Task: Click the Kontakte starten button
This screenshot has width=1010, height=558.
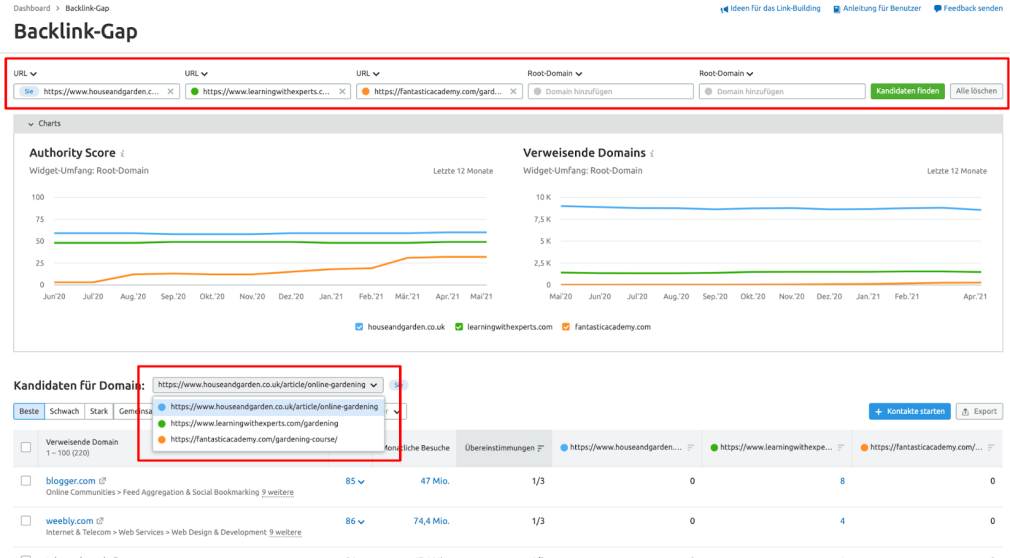Action: point(910,411)
